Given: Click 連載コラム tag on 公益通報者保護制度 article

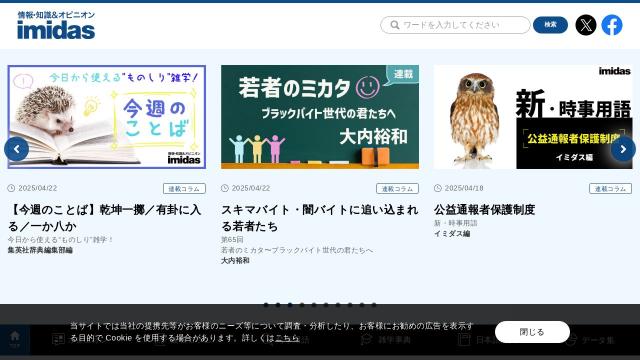Looking at the screenshot, I should point(610,189).
